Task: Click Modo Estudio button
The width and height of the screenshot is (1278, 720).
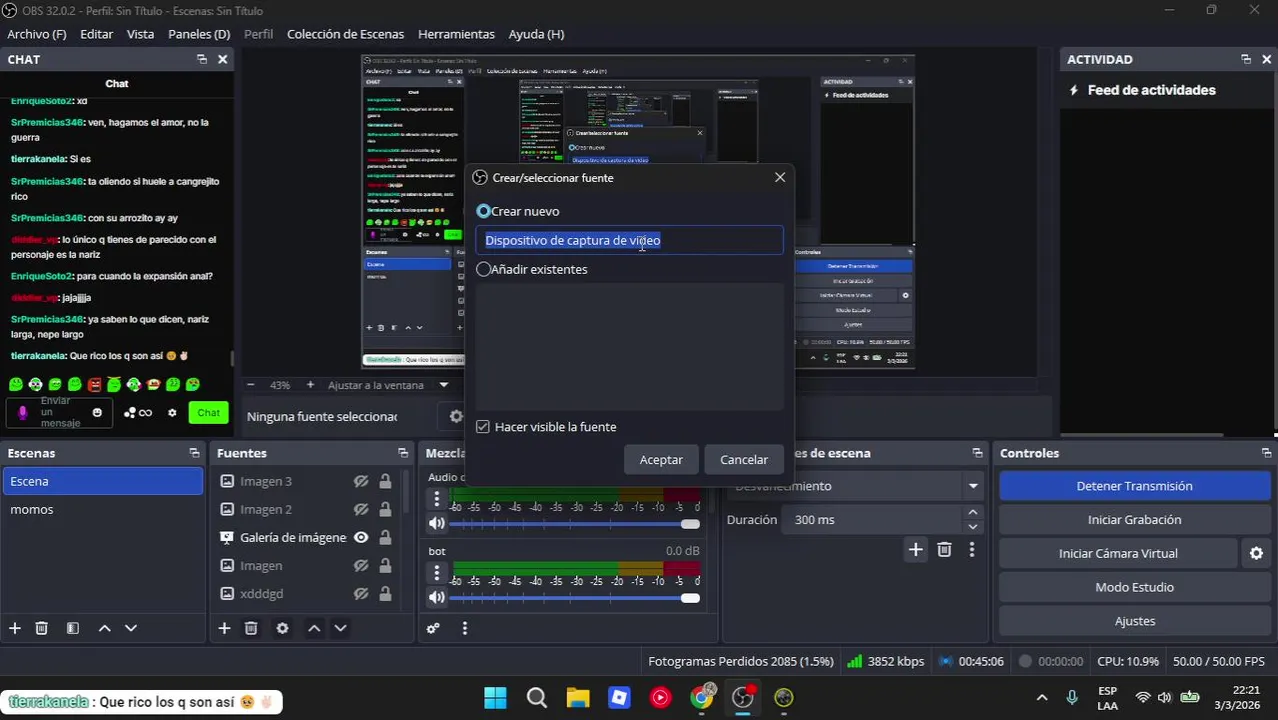Action: 1134,587
